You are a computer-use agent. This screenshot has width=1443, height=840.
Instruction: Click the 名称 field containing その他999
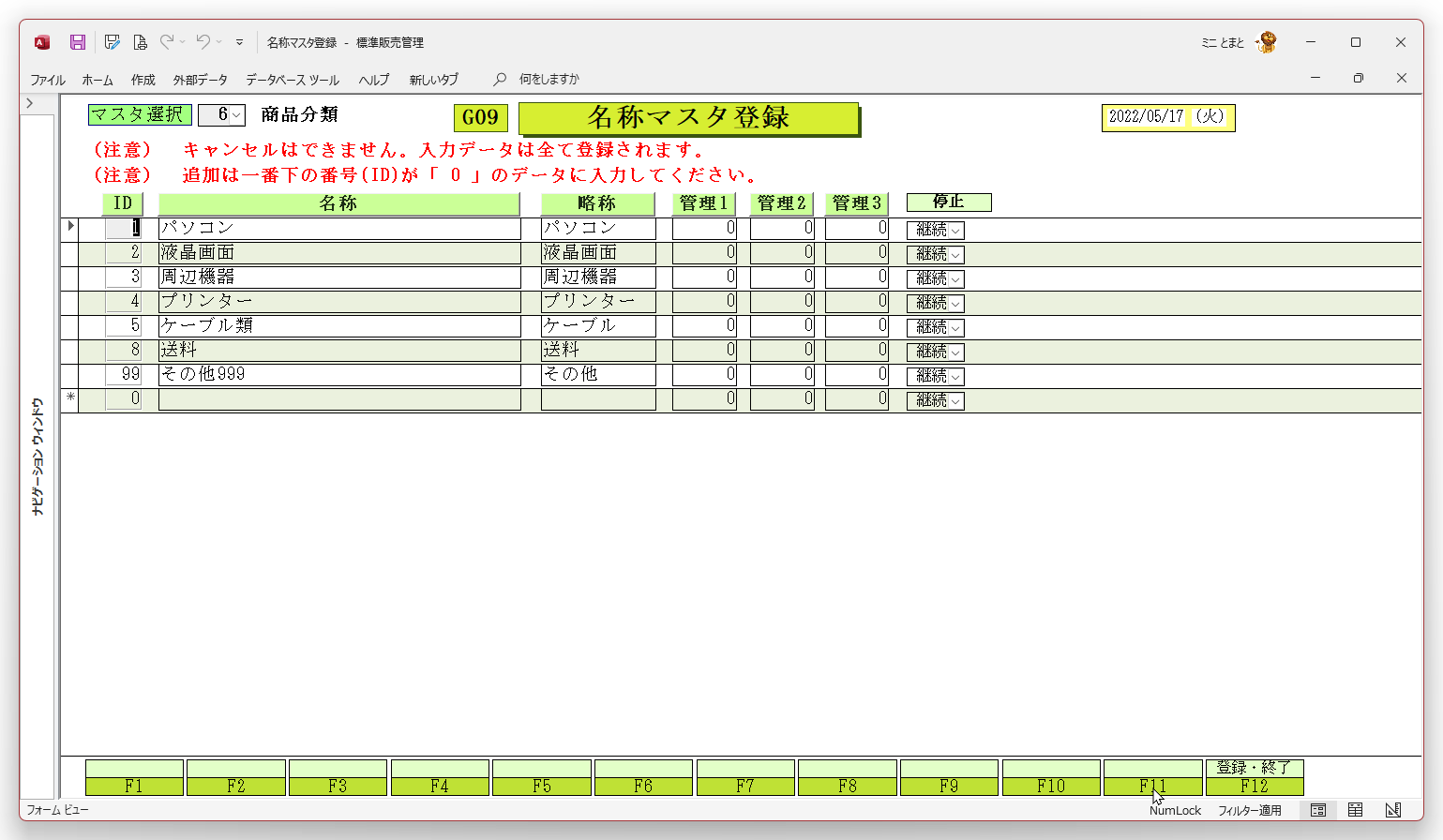[x=339, y=374]
